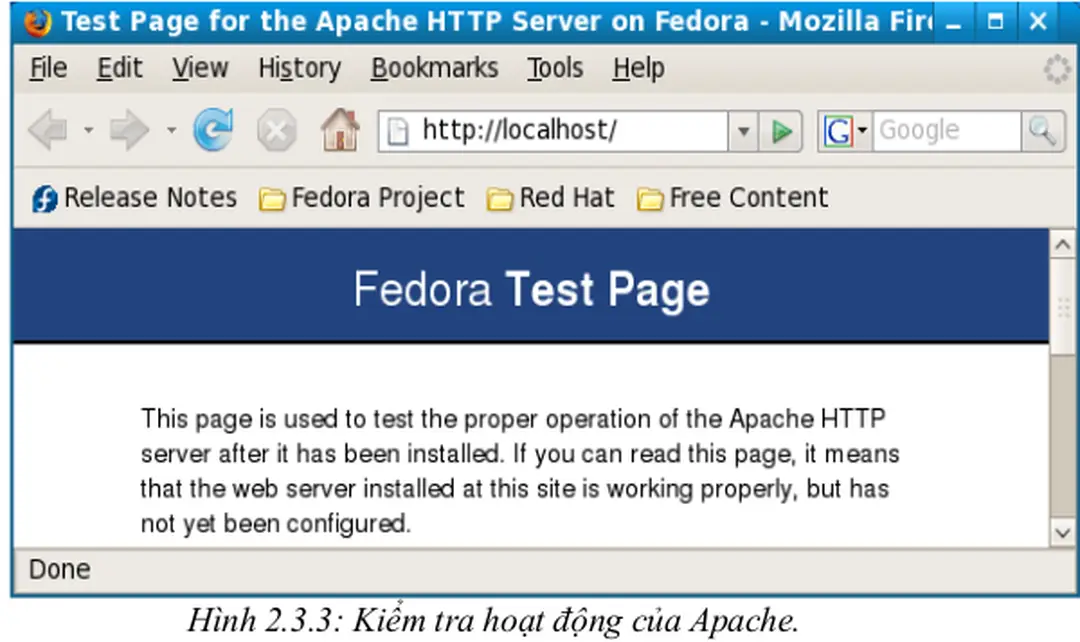
Task: Click the down scrollbar arrow
Action: click(x=1063, y=532)
